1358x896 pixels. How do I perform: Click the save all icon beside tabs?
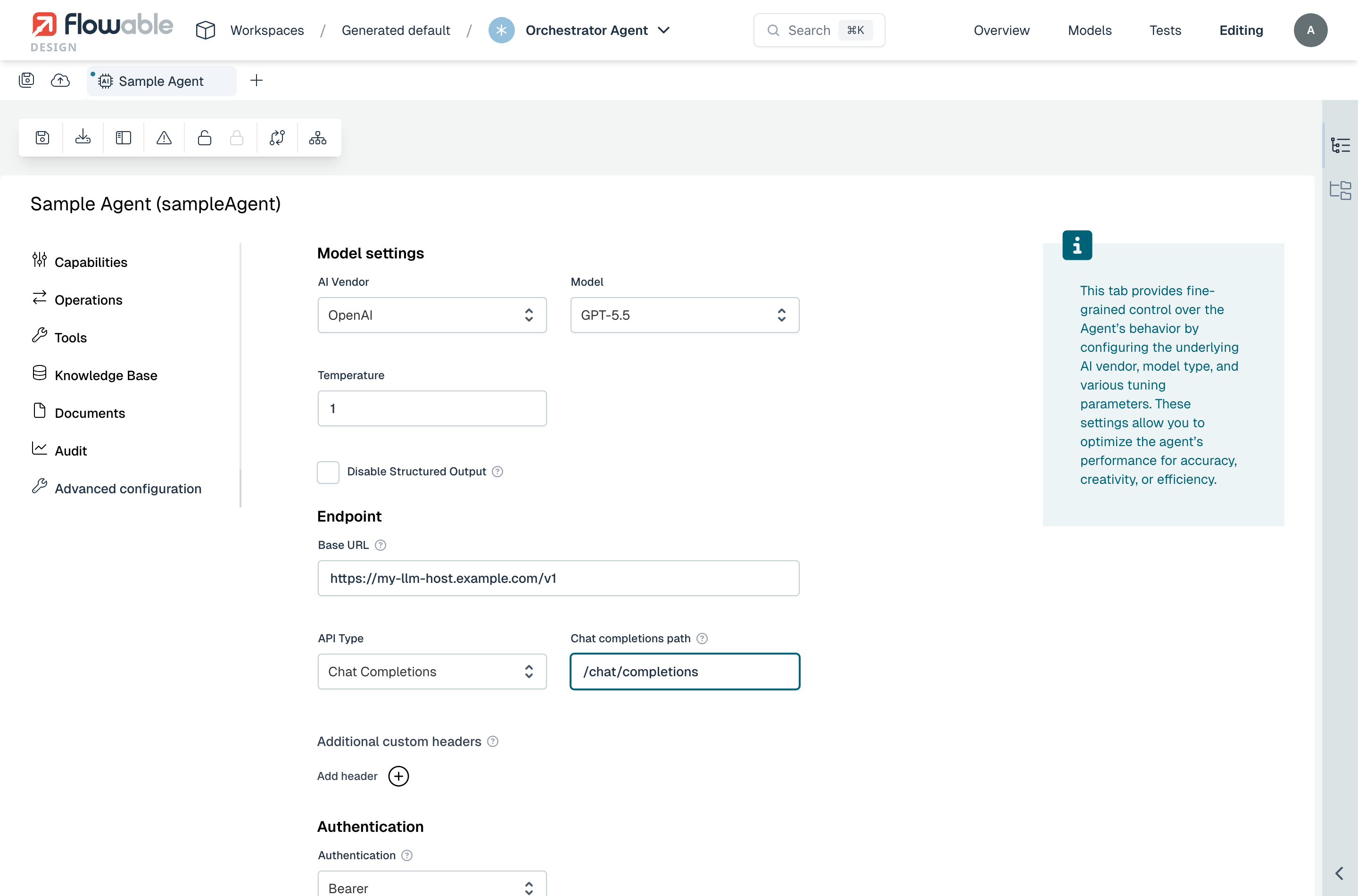coord(27,80)
